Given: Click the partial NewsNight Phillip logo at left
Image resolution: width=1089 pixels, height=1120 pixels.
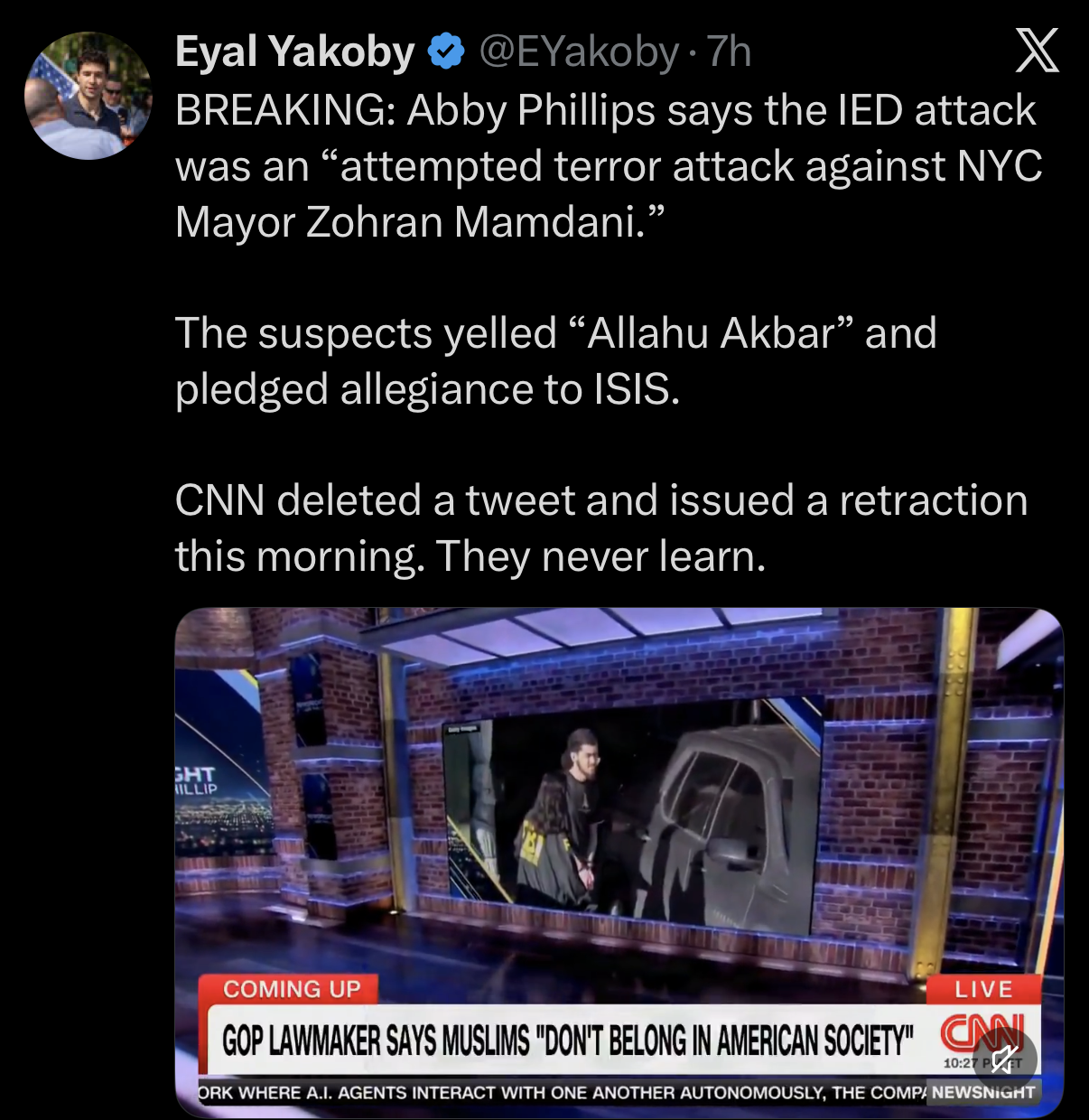Looking at the screenshot, I should pyautogui.click(x=196, y=780).
